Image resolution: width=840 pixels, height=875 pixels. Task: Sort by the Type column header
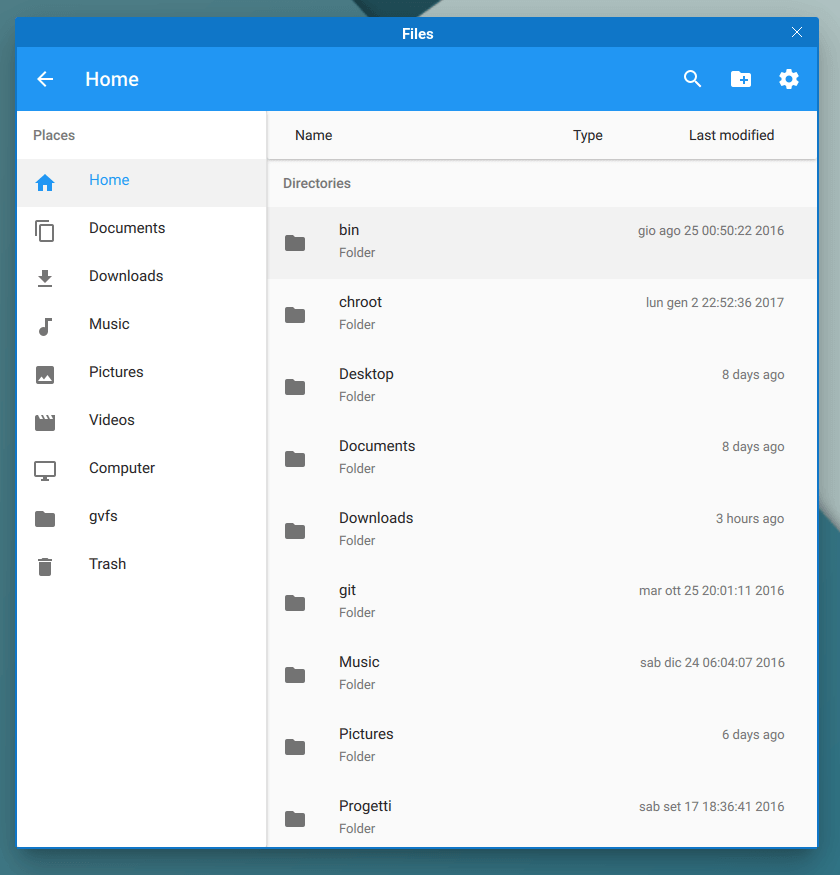587,136
